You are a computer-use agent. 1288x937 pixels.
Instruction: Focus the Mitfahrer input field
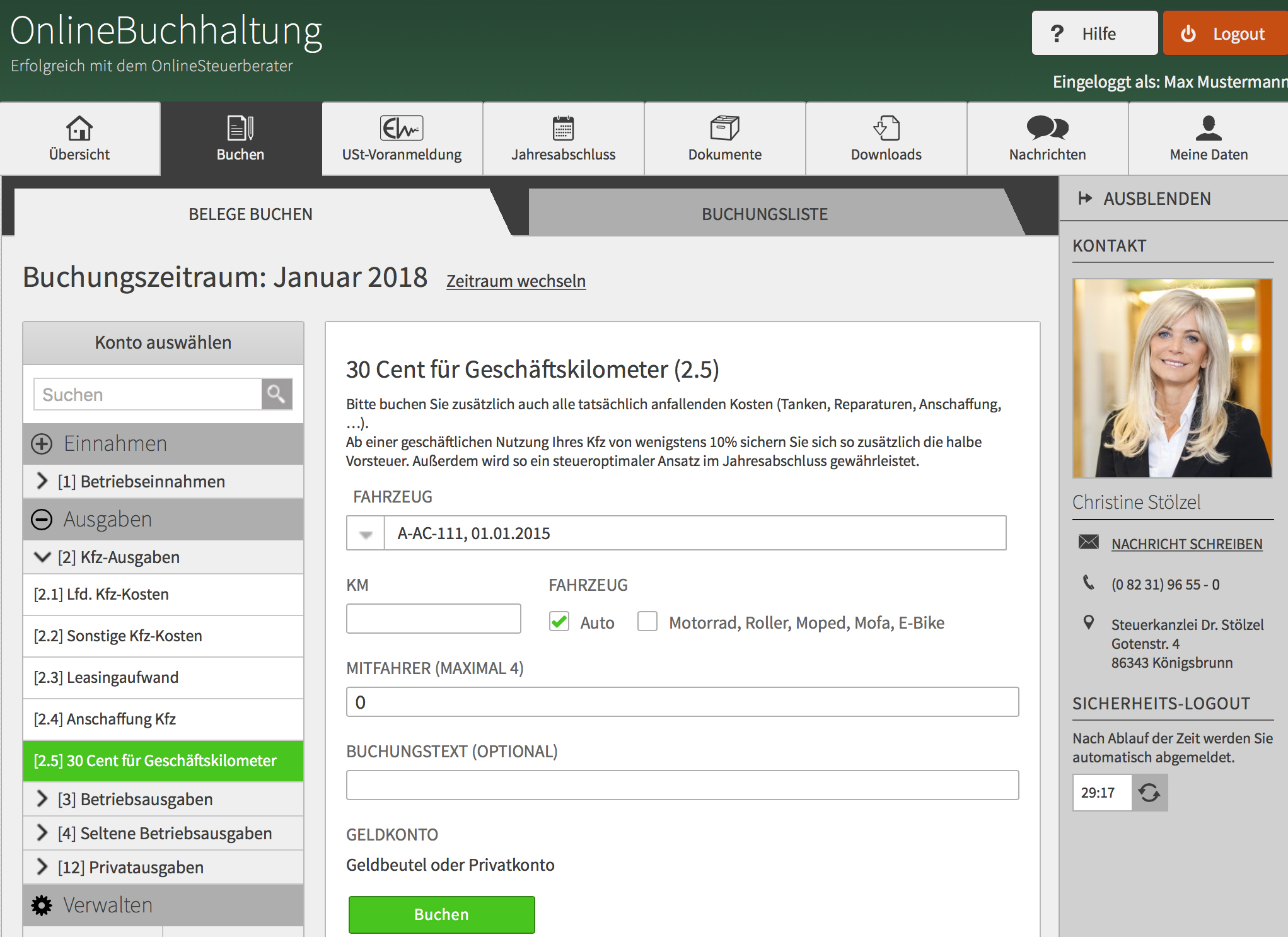683,702
